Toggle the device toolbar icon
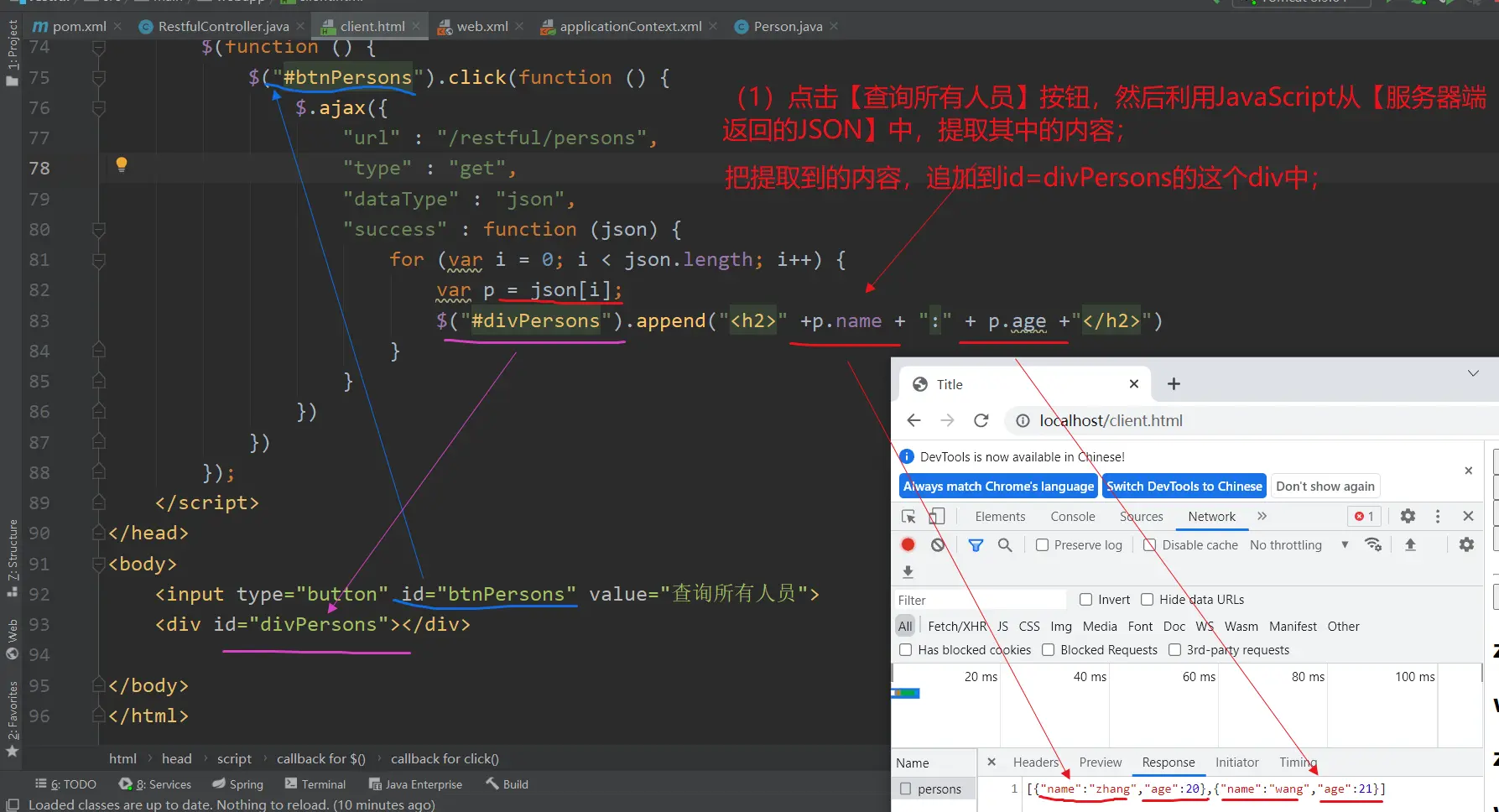 point(937,517)
